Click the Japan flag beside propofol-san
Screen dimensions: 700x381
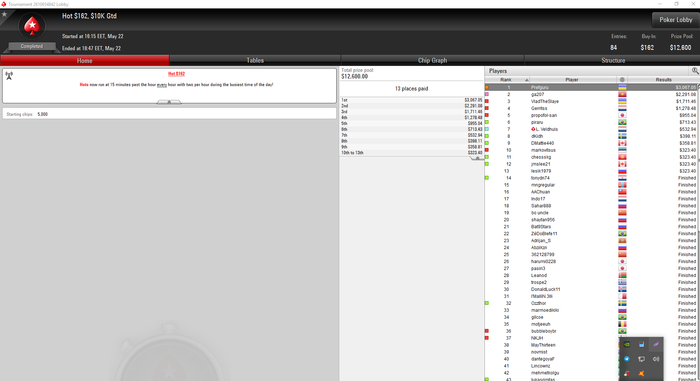[x=622, y=115]
